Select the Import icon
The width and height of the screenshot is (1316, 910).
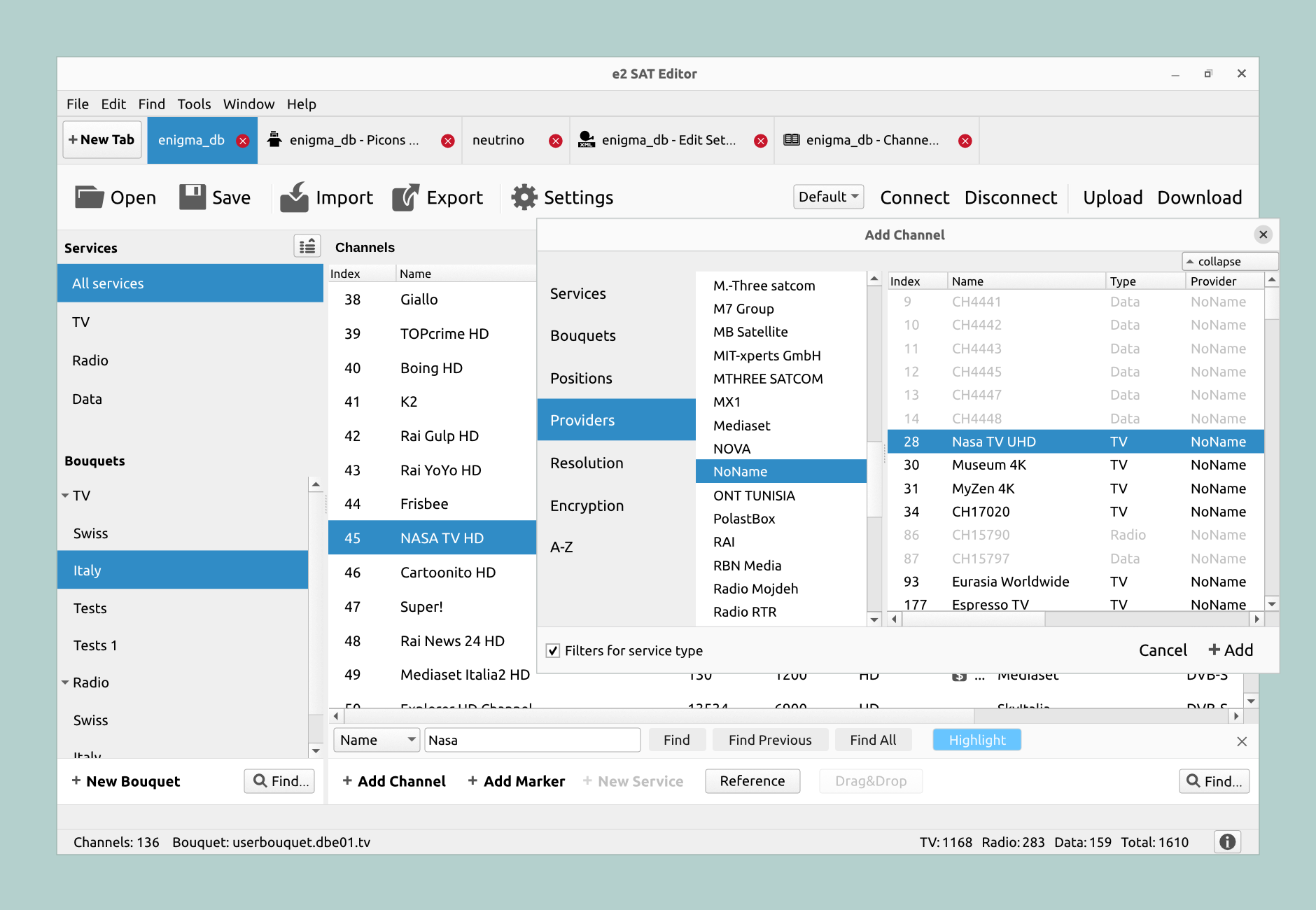tap(295, 197)
